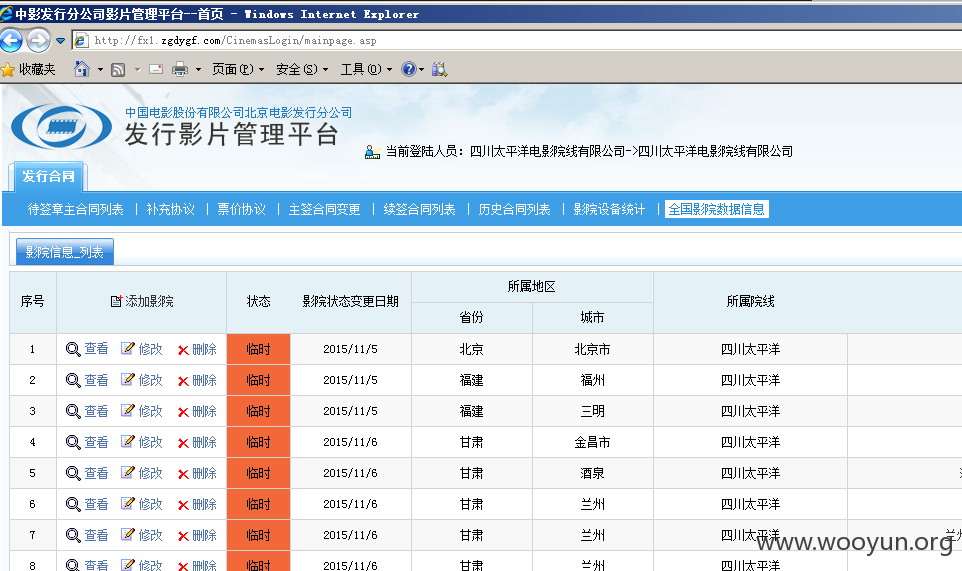Click 删除 link in row 4

[204, 443]
